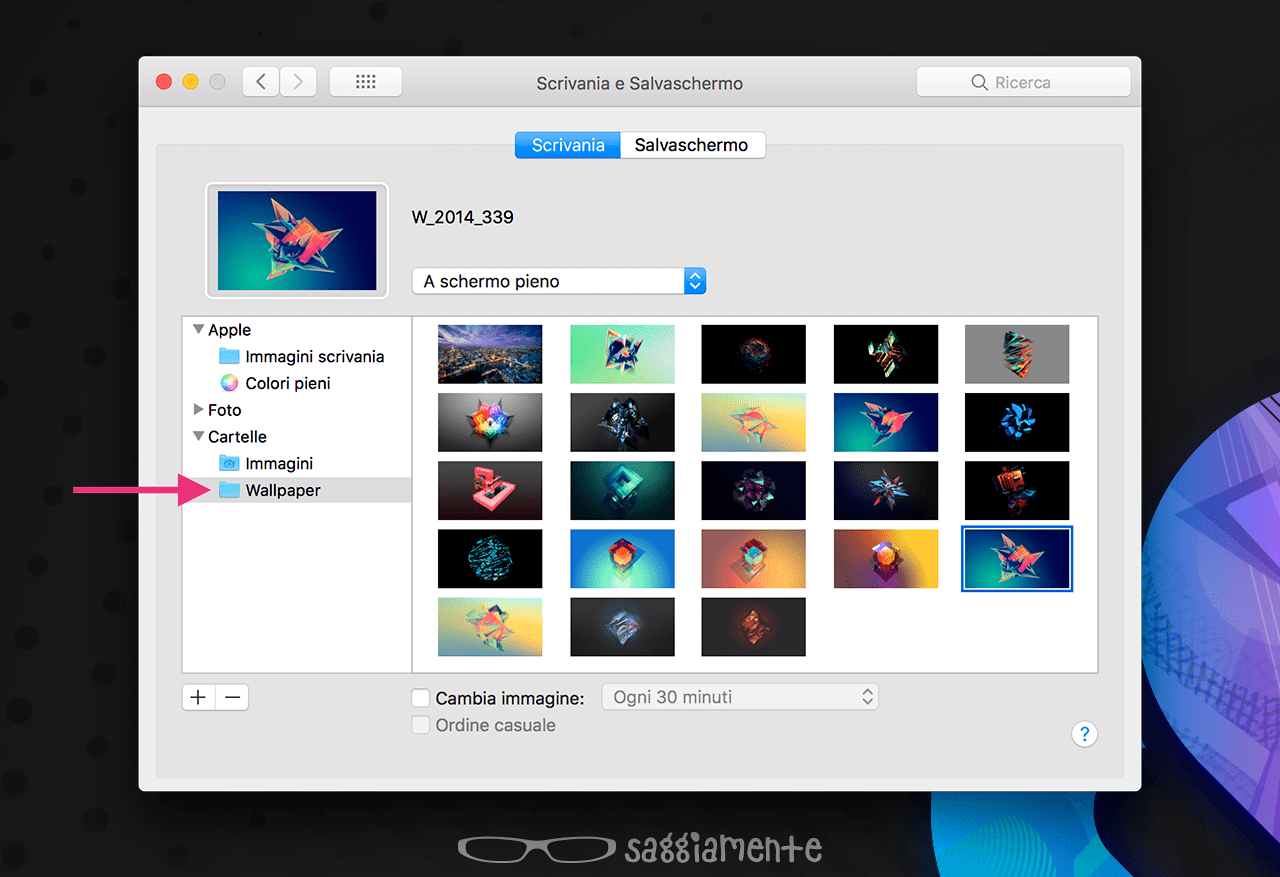Choose the aerial city skyline wallpaper
The width and height of the screenshot is (1280, 877).
[x=490, y=354]
